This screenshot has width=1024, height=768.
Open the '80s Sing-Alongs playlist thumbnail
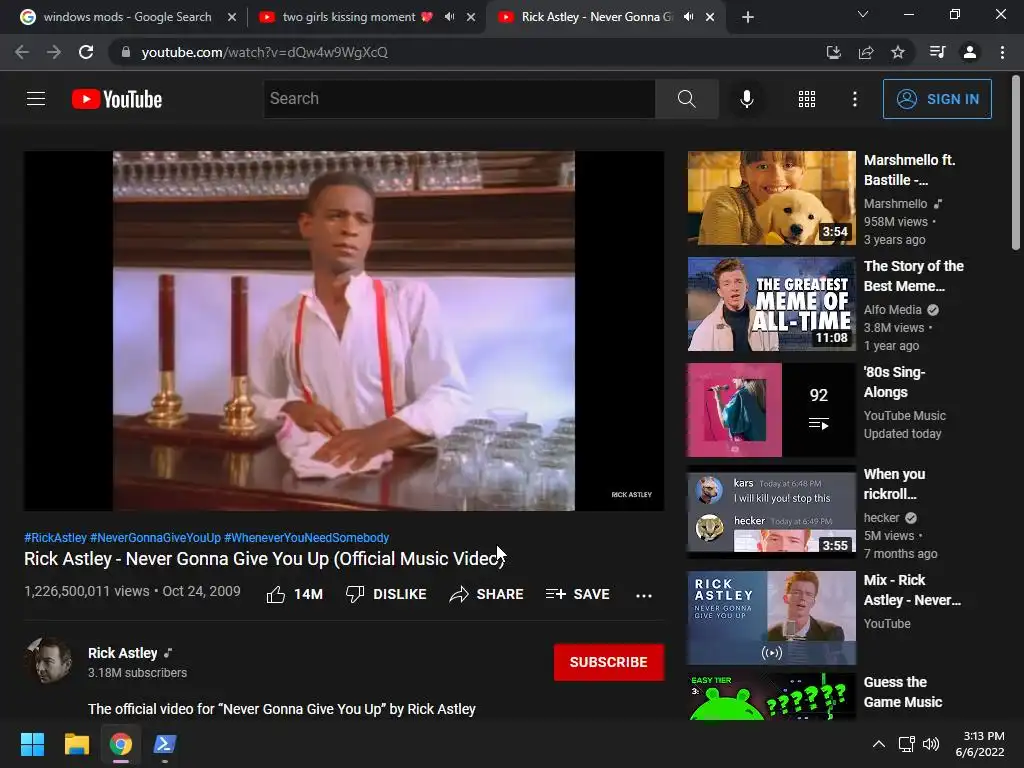pos(771,409)
